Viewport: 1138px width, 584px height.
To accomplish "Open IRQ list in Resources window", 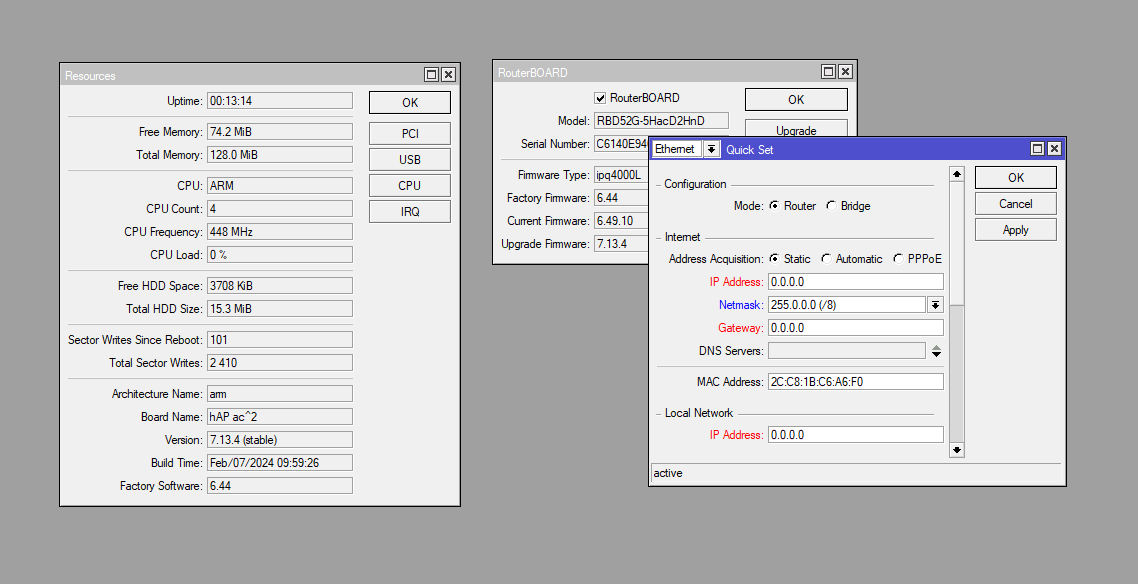I will (409, 212).
